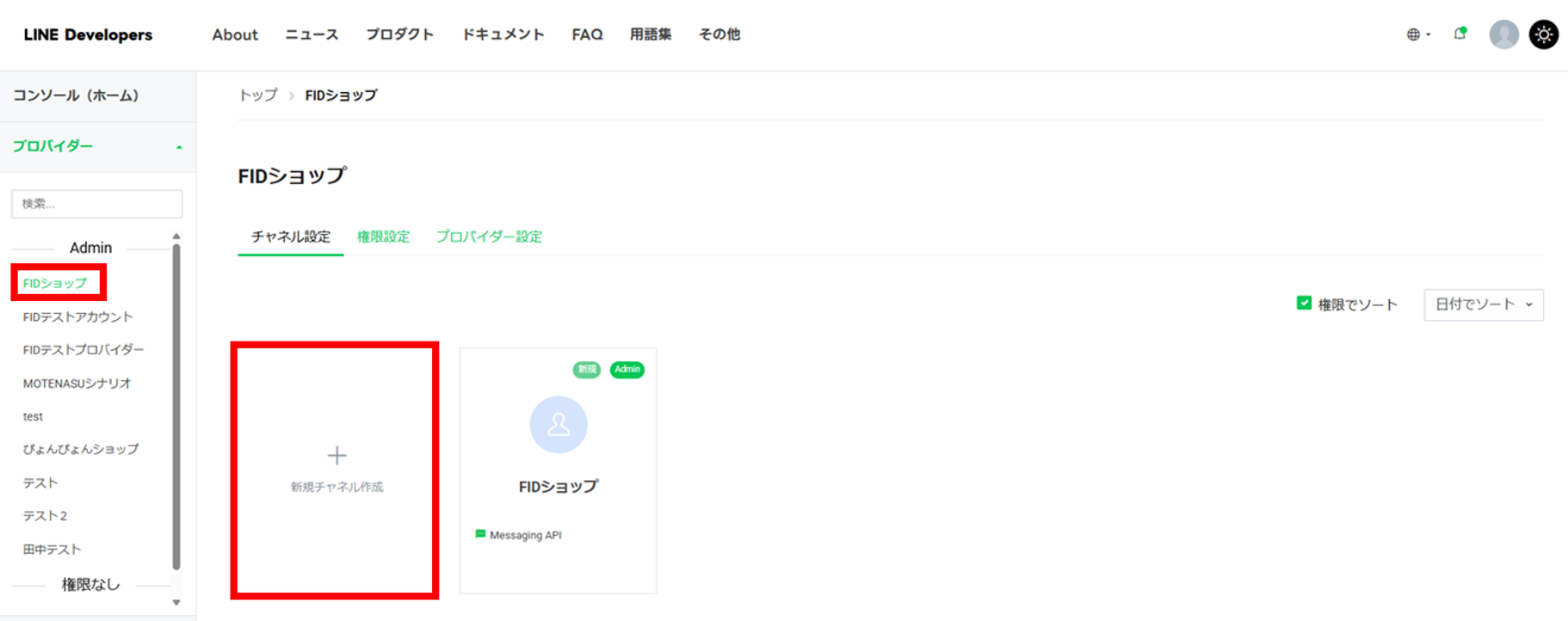Image resolution: width=1568 pixels, height=621 pixels.
Task: Click the FIDショップ channel avatar icon
Action: point(558,425)
